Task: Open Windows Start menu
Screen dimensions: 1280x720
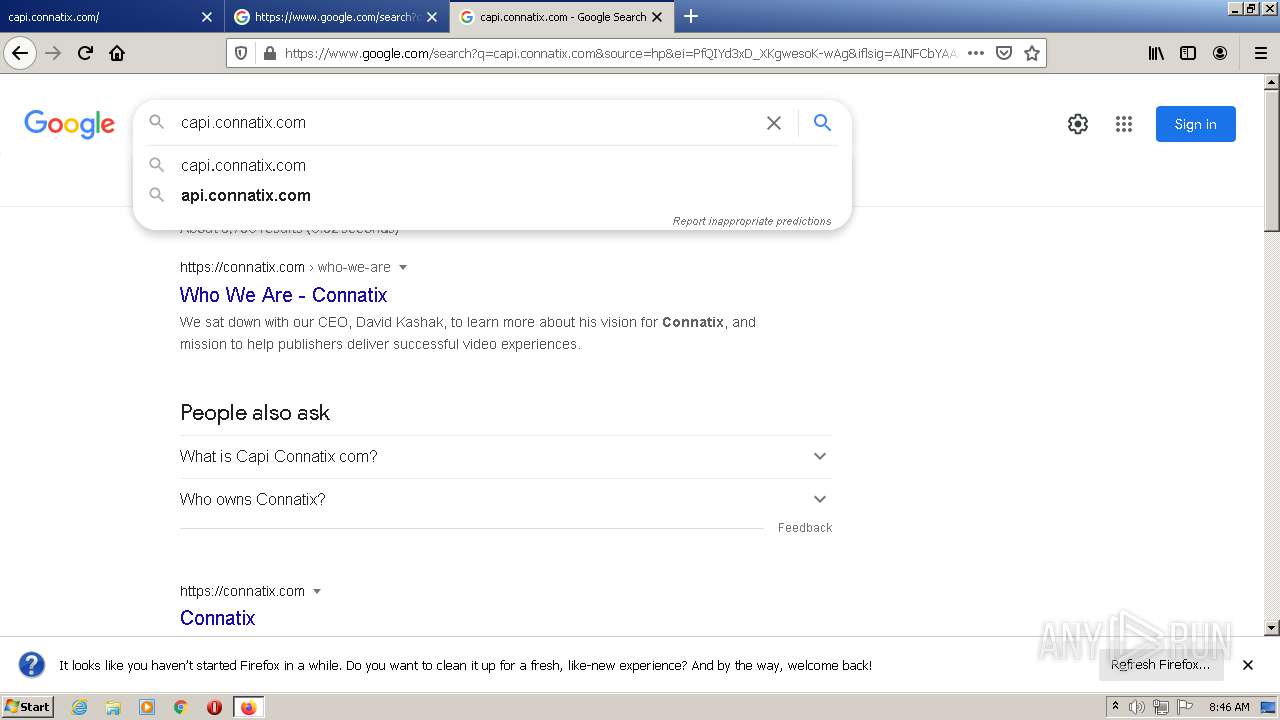Action: 28,707
